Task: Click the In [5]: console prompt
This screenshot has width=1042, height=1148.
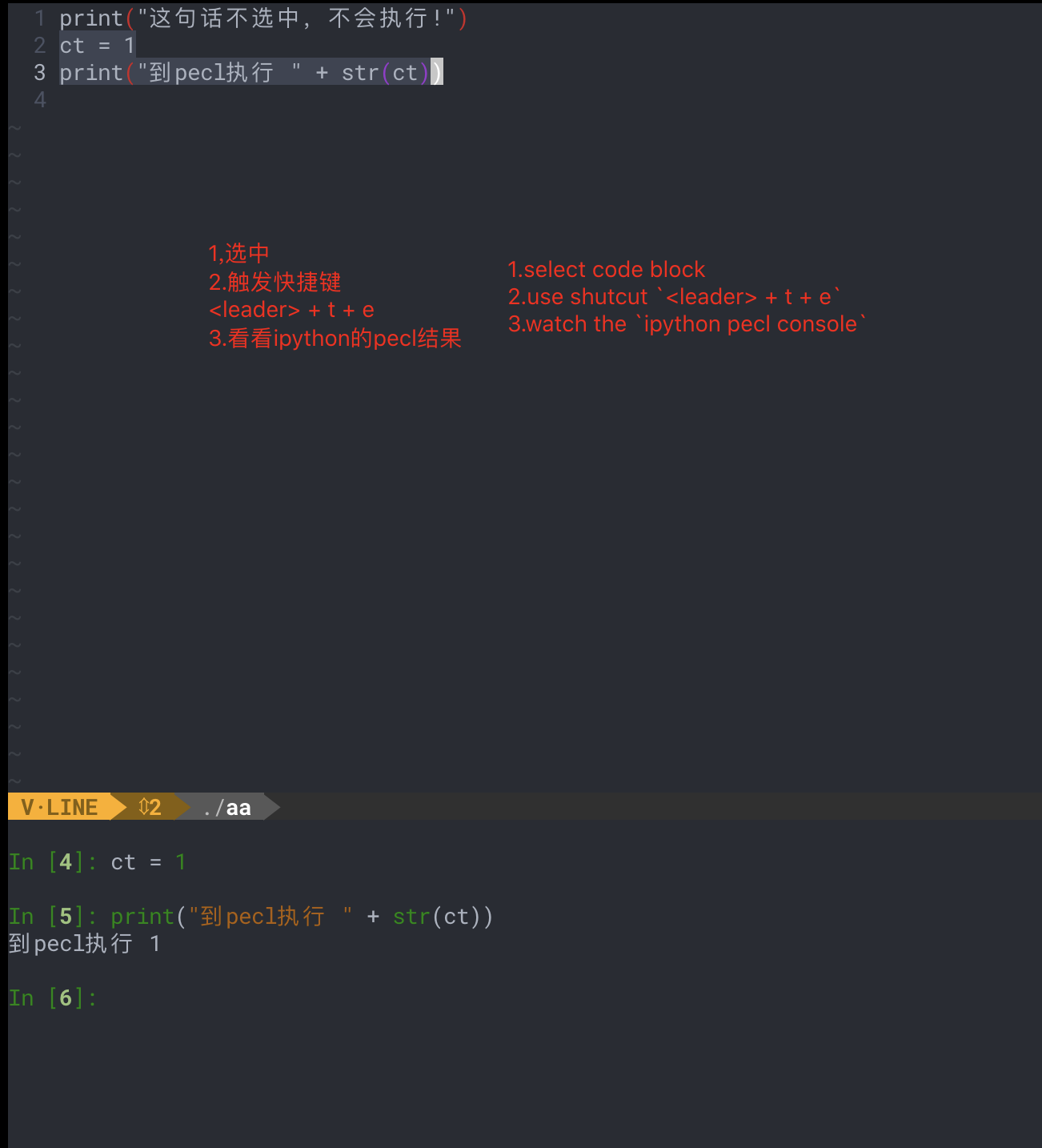Action: pyautogui.click(x=52, y=916)
